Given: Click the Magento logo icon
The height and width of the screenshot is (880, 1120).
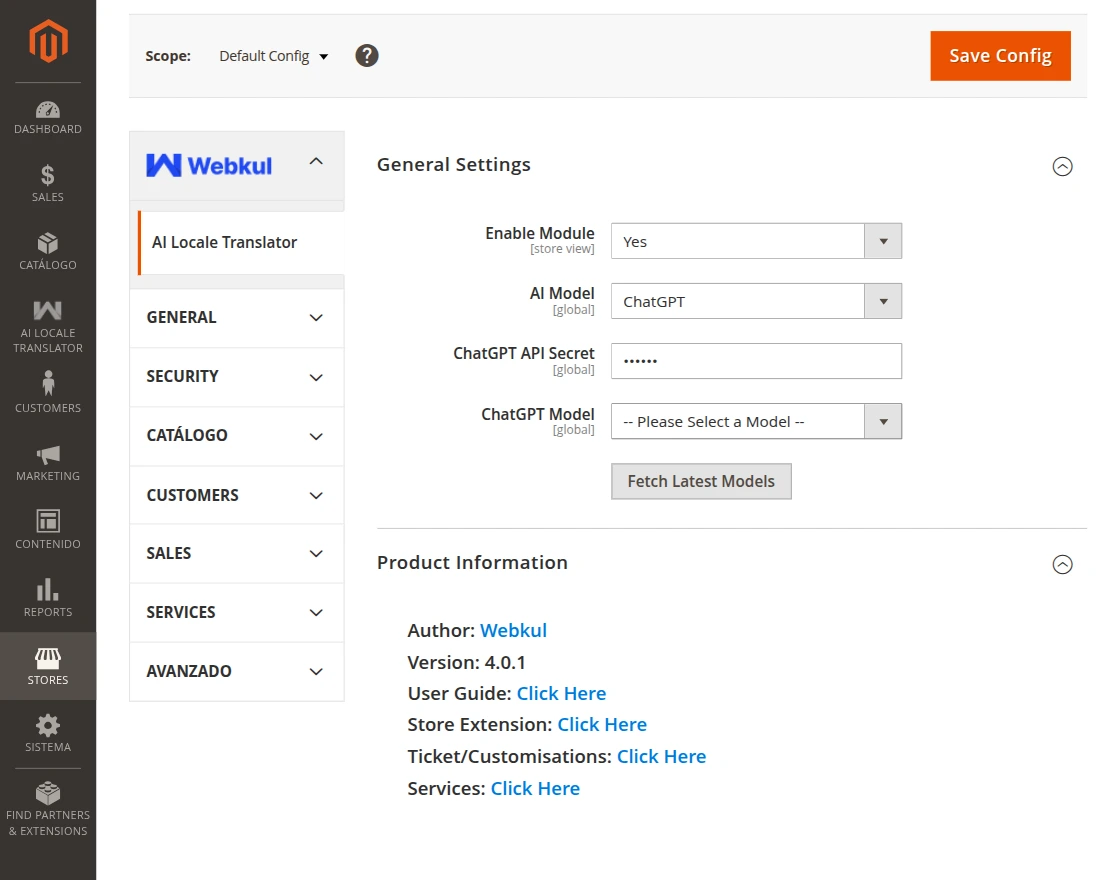Looking at the screenshot, I should 47,41.
